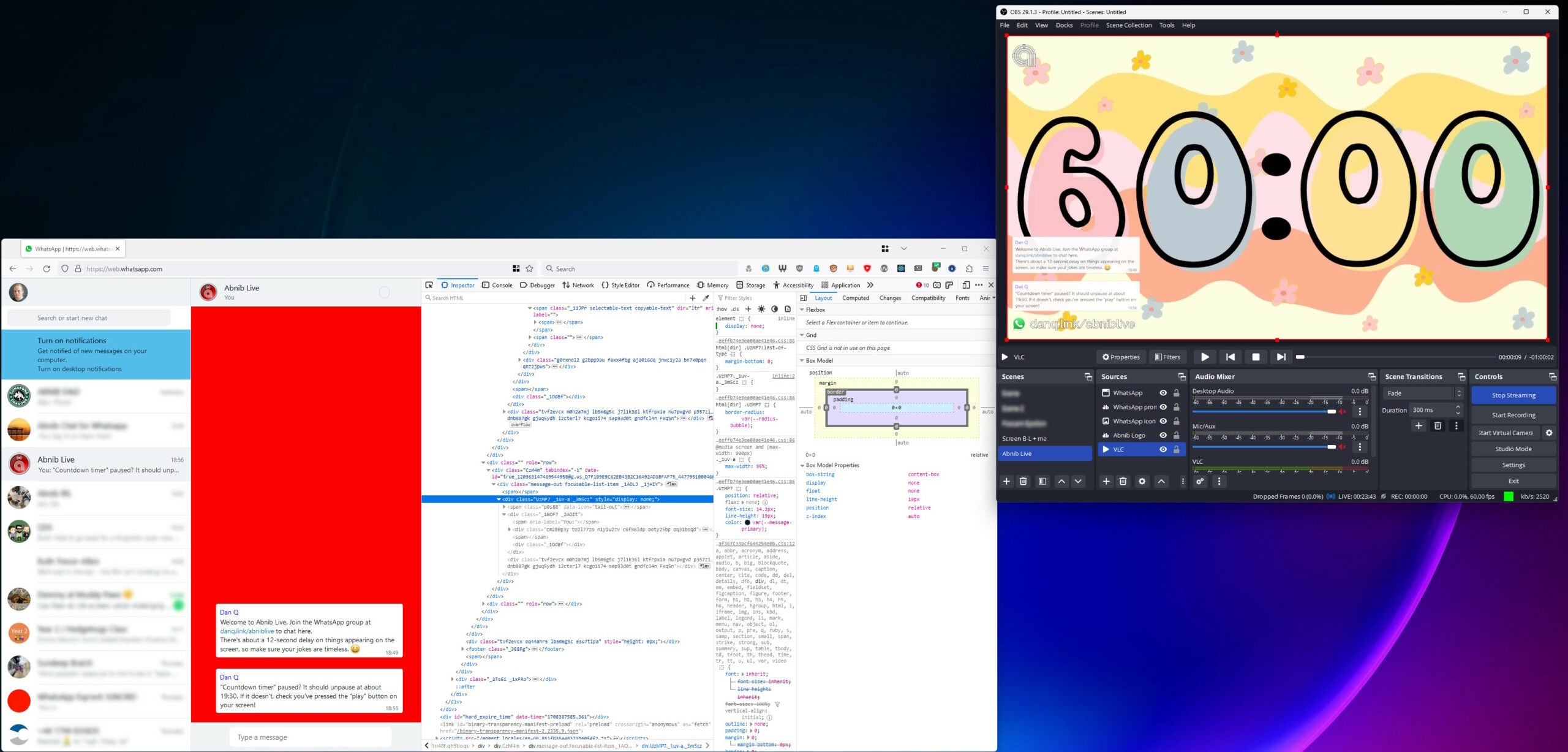Click the element picker in Firefox DevTools
The width and height of the screenshot is (1568, 752).
pyautogui.click(x=429, y=285)
